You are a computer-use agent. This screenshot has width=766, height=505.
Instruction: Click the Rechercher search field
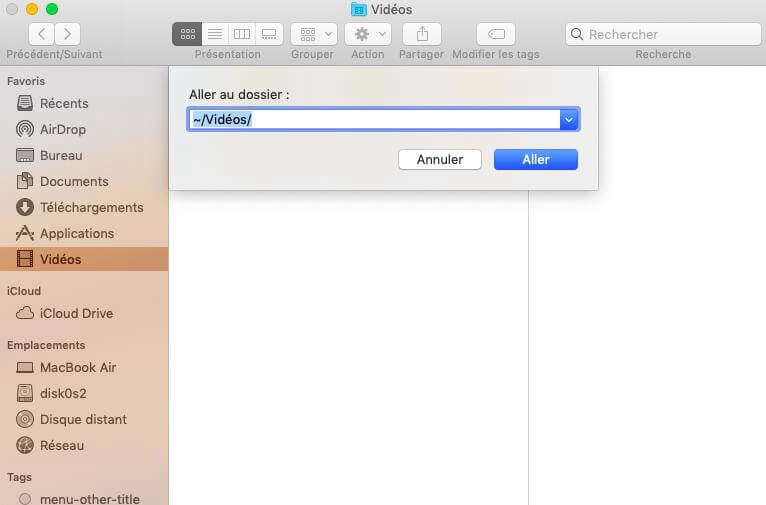coord(663,34)
